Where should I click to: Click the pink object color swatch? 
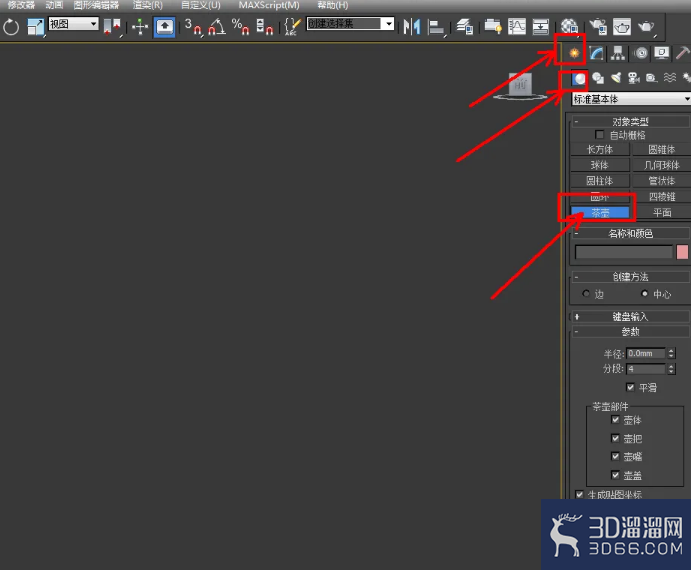coord(682,252)
